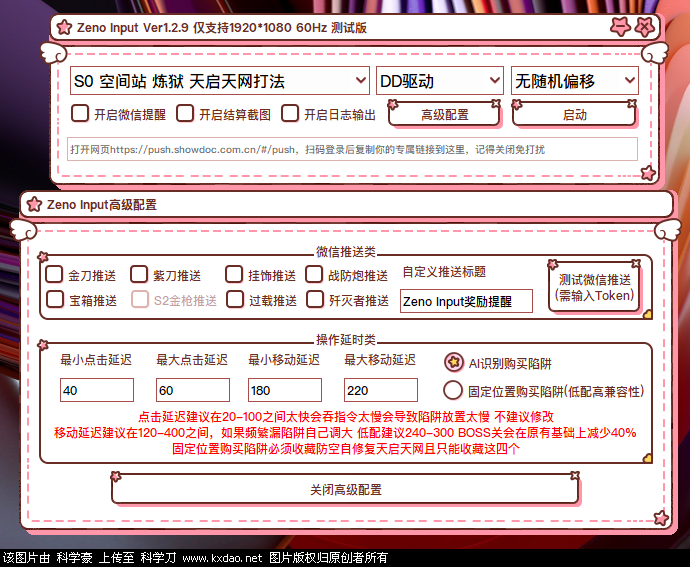Screen dimensions: 690x567
Task: Click the star at bottom-right corner of main panel
Action: pos(648,173)
